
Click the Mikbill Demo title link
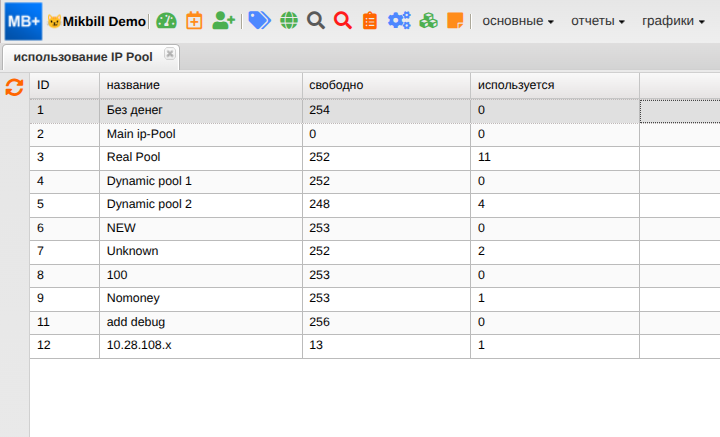click(x=104, y=22)
